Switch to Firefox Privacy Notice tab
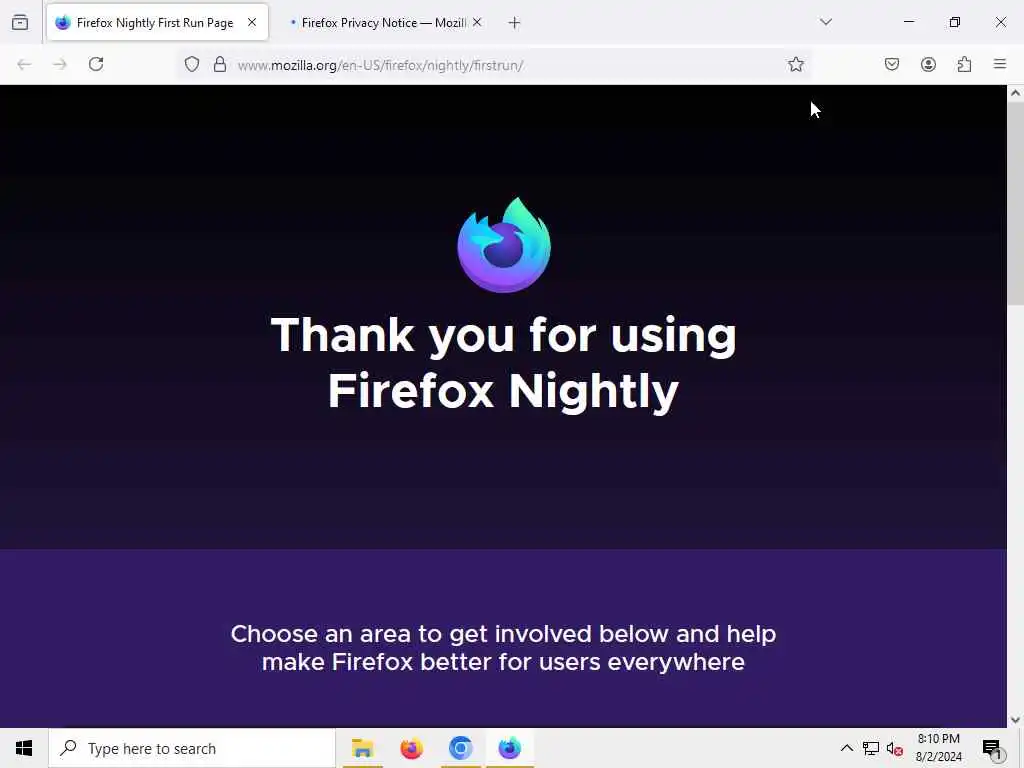 click(x=378, y=23)
